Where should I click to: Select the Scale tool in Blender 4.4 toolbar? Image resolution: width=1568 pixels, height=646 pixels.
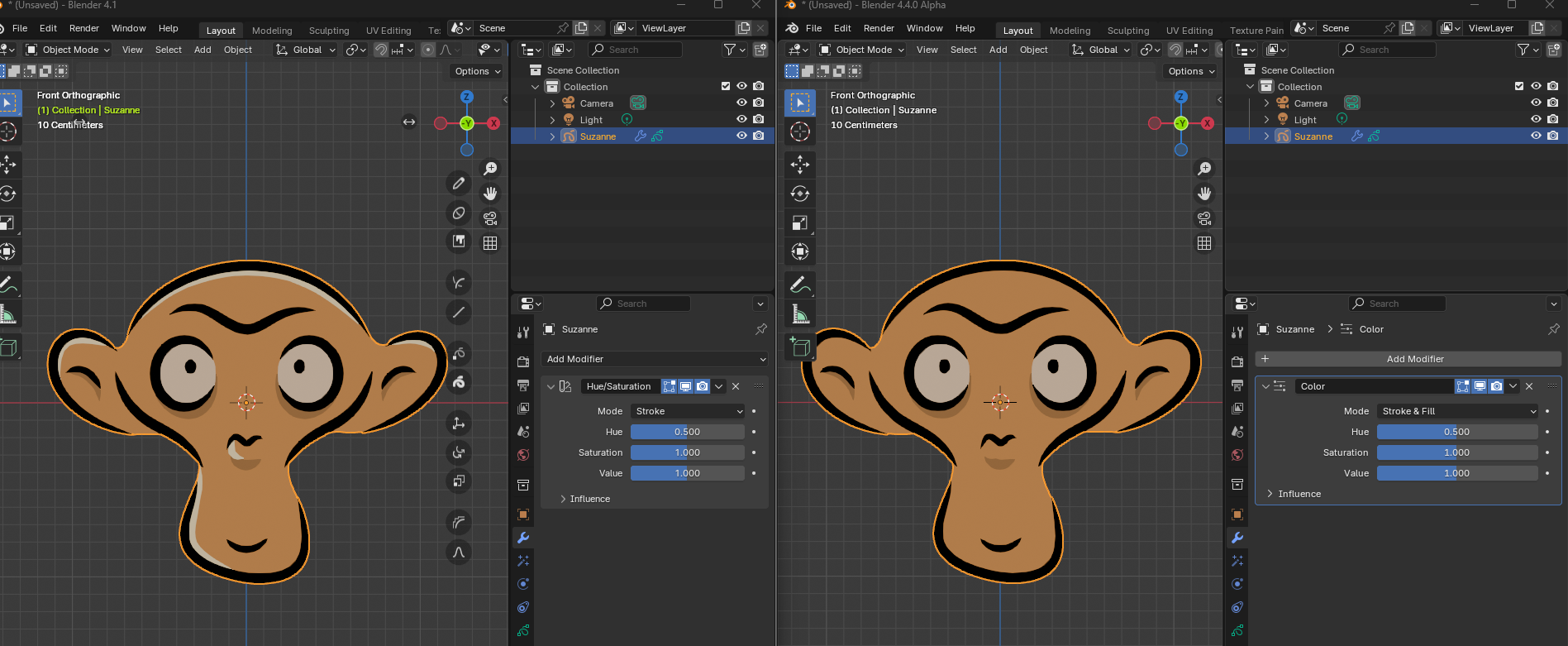(799, 223)
